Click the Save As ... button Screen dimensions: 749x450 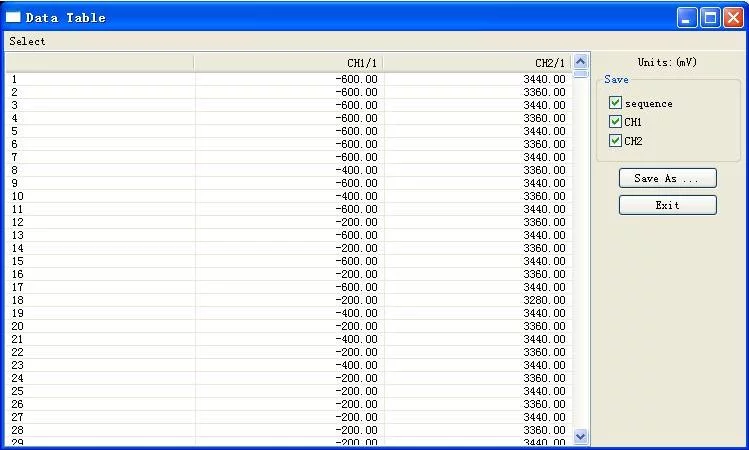coord(667,178)
